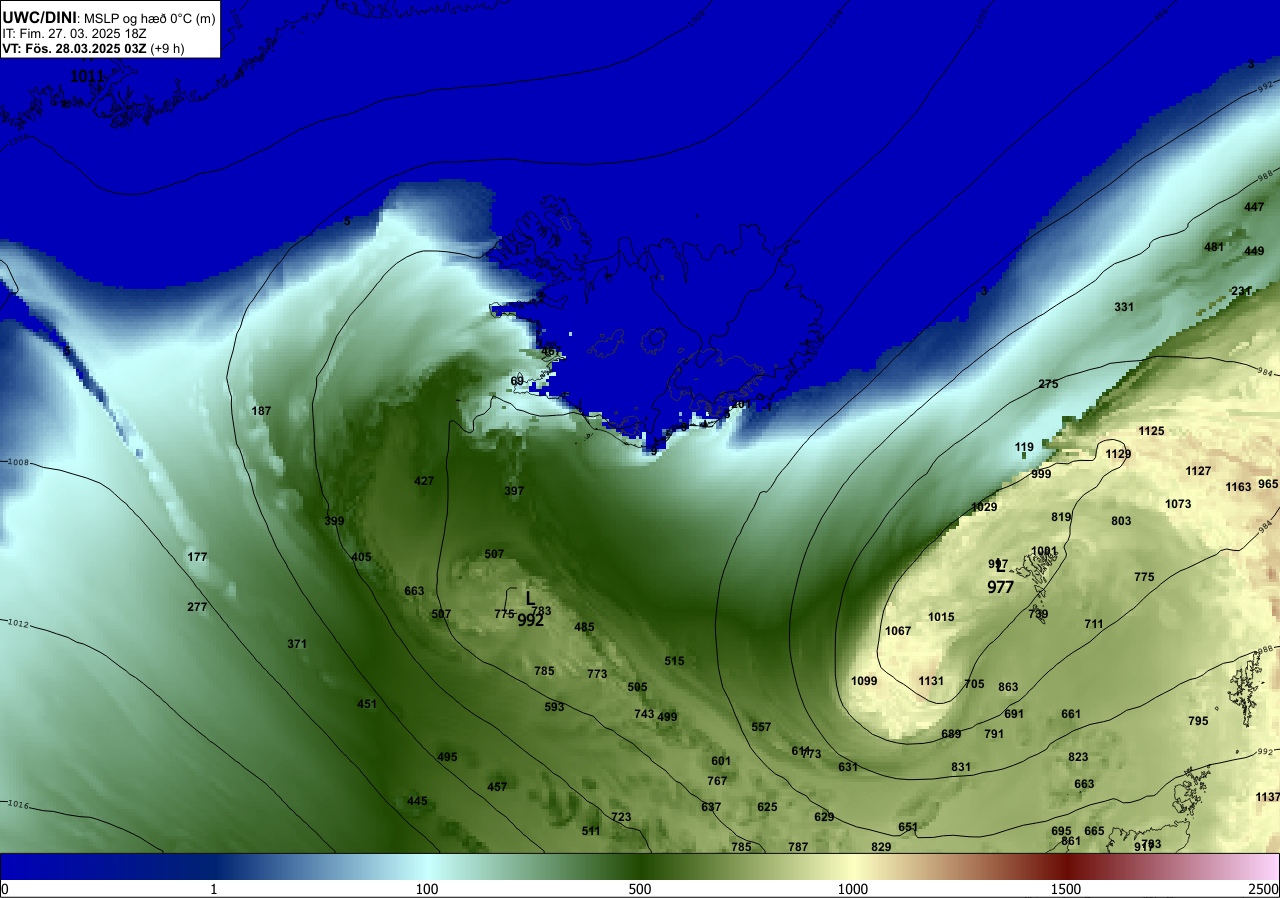
Task: Click the 743 height value
Action: tap(644, 714)
